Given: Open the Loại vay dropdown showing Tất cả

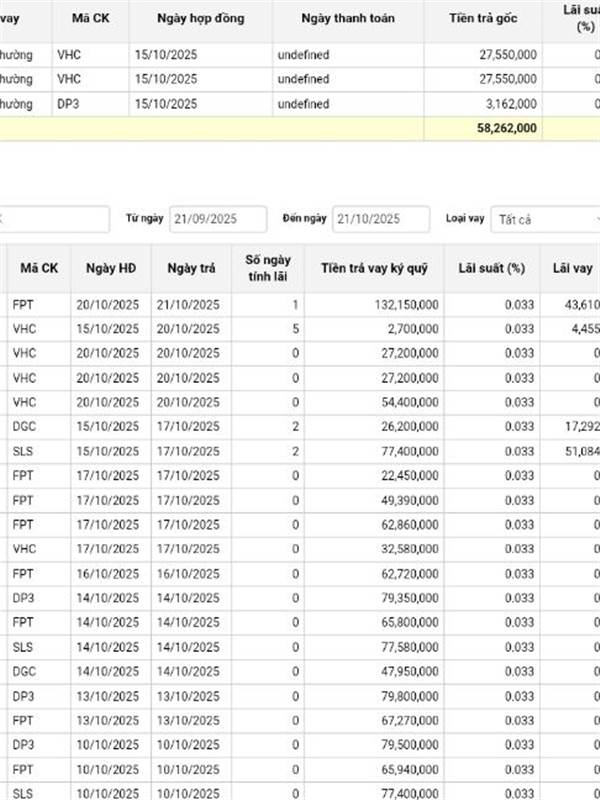Looking at the screenshot, I should [545, 219].
